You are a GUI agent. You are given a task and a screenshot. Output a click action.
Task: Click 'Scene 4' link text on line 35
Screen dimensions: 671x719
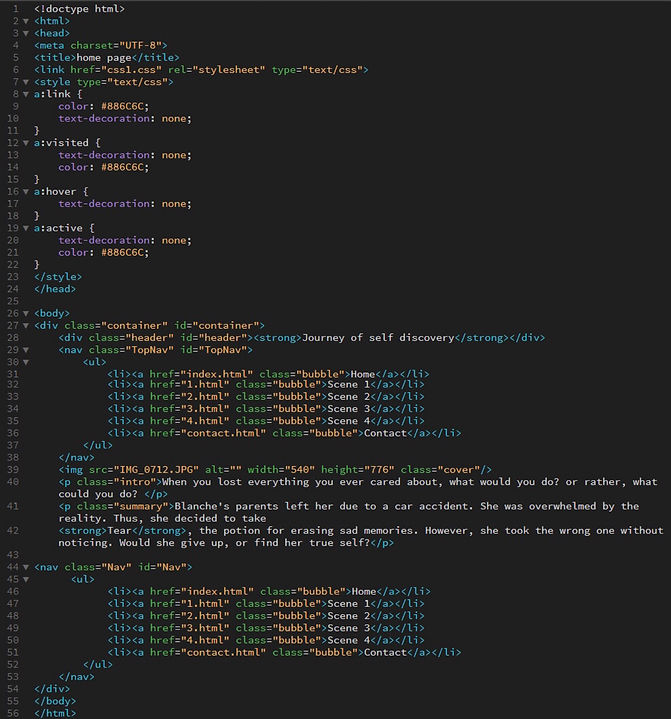point(349,421)
